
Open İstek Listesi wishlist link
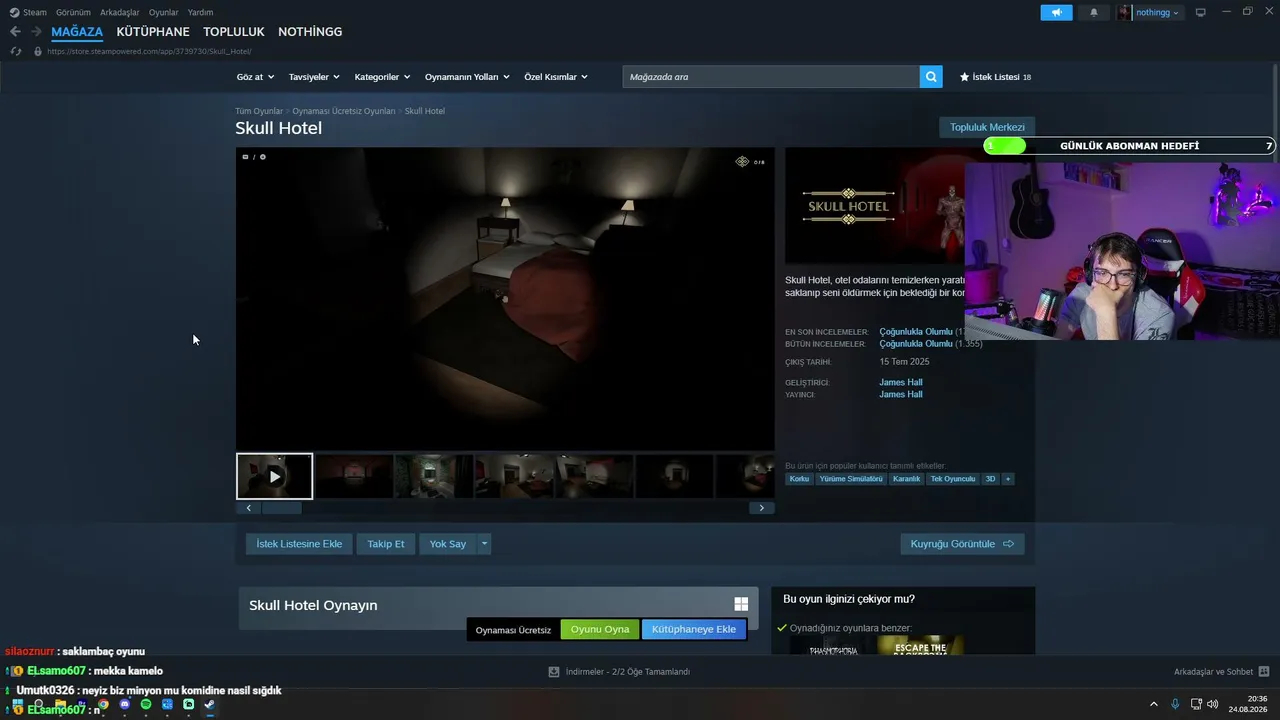pyautogui.click(x=995, y=77)
